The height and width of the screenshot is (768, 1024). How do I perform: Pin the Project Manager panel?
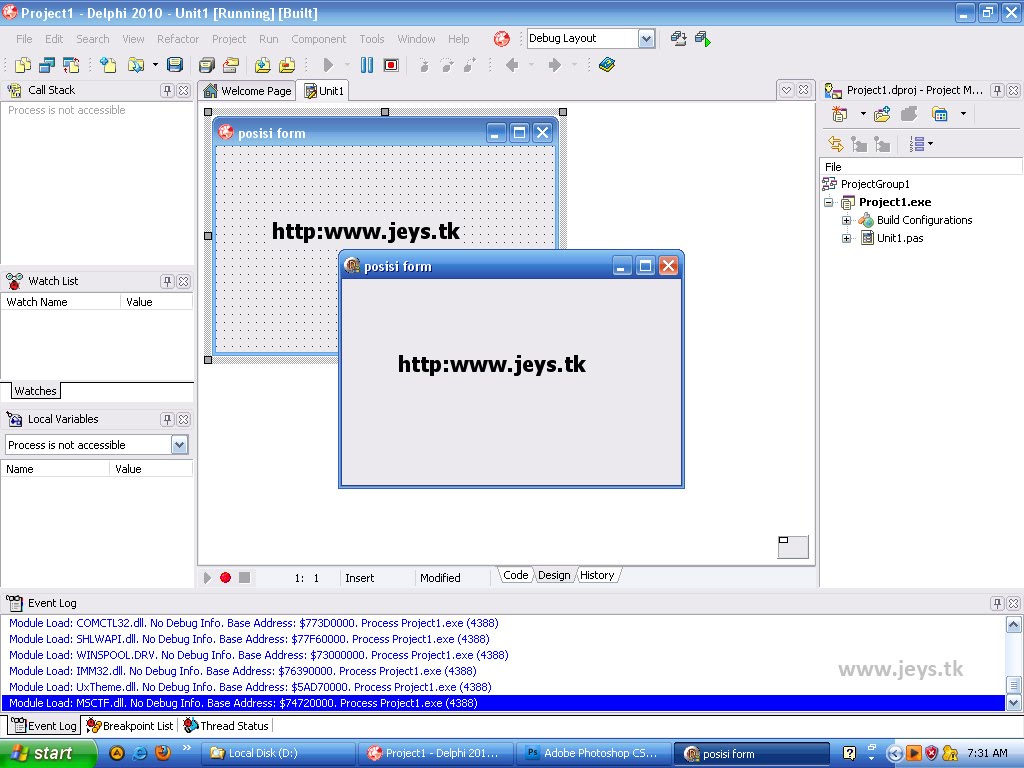(x=997, y=91)
